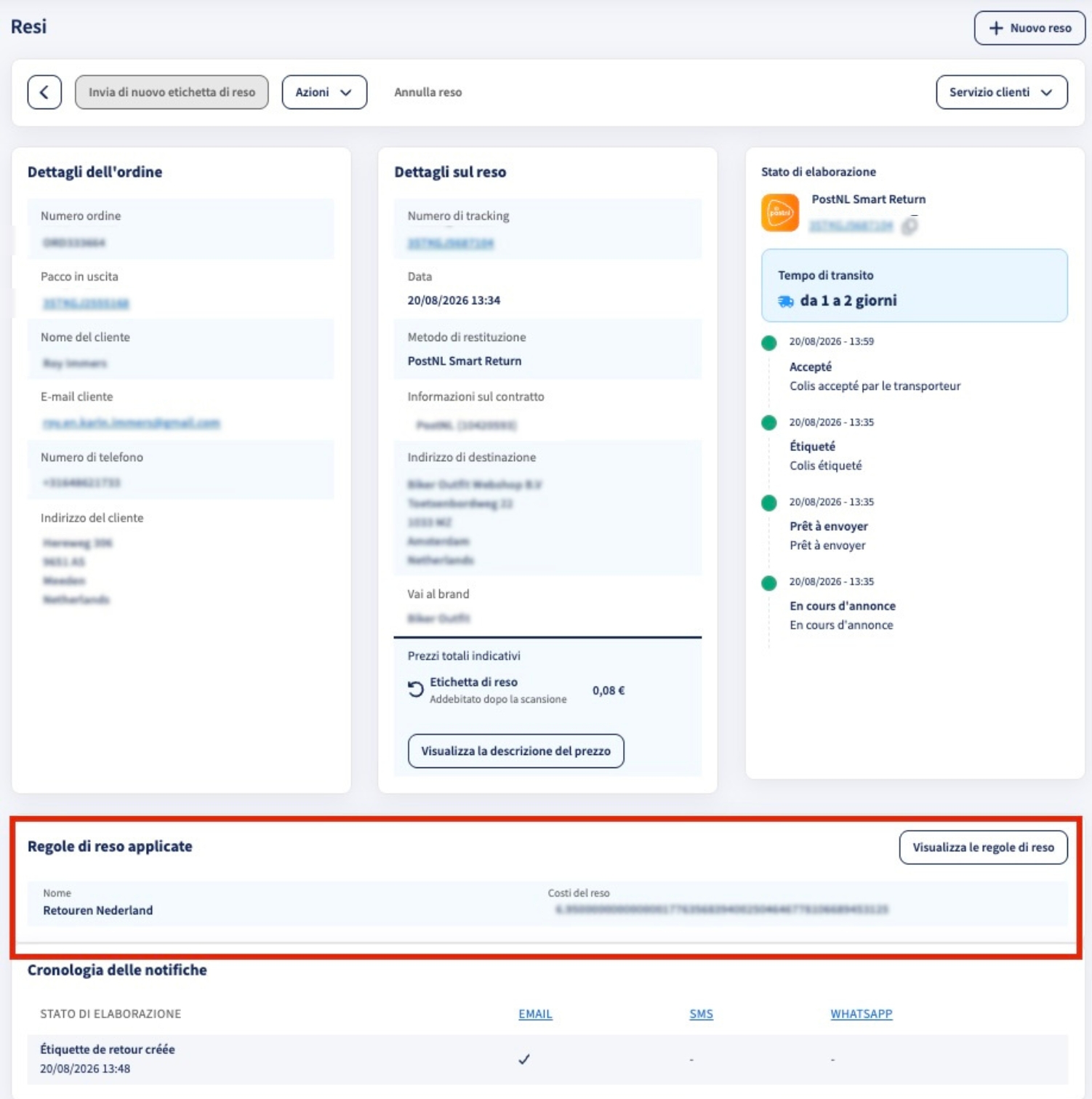The width and height of the screenshot is (1092, 1099).
Task: Open Visualizza la descrizione del prezzo
Action: 516,751
